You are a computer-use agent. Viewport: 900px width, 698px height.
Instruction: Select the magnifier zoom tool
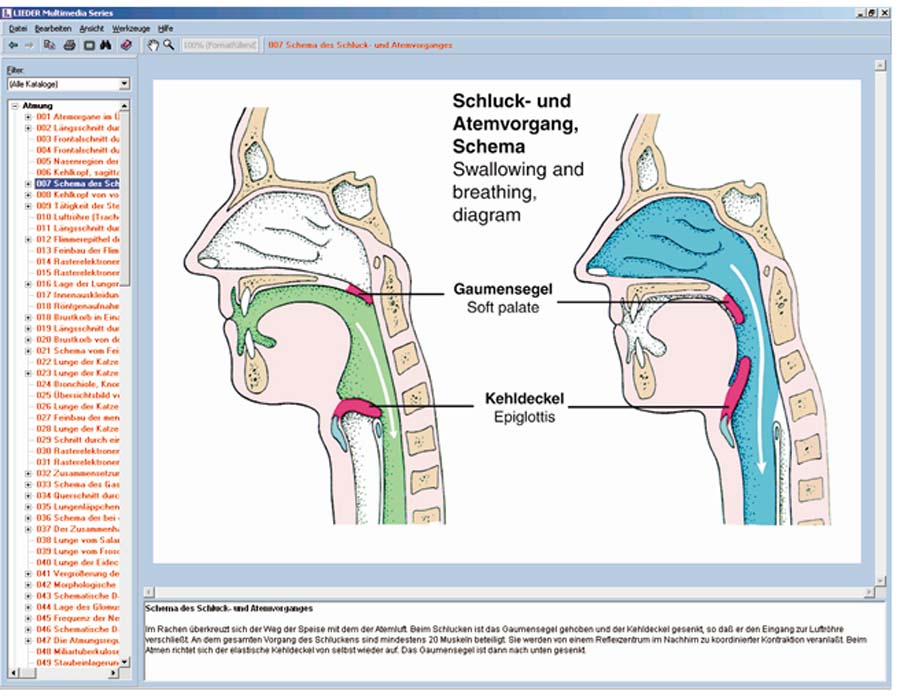[169, 46]
